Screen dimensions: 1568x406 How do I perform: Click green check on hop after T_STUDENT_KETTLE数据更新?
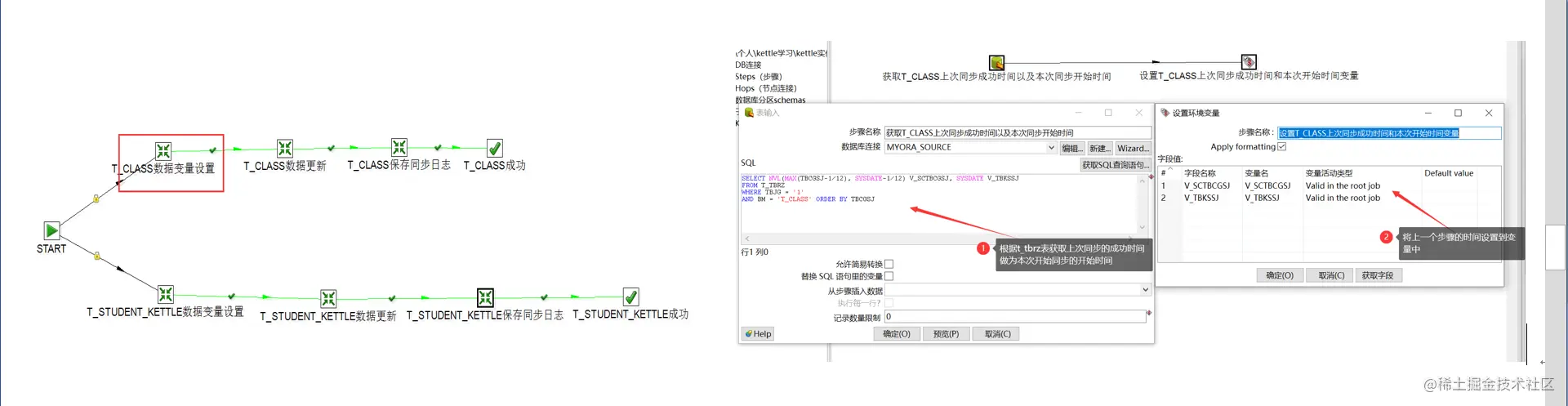click(392, 298)
